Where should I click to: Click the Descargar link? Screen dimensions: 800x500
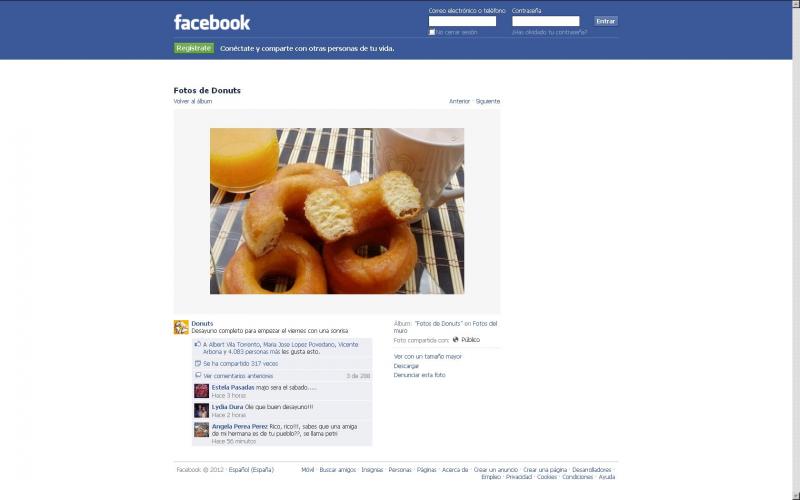pyautogui.click(x=406, y=366)
